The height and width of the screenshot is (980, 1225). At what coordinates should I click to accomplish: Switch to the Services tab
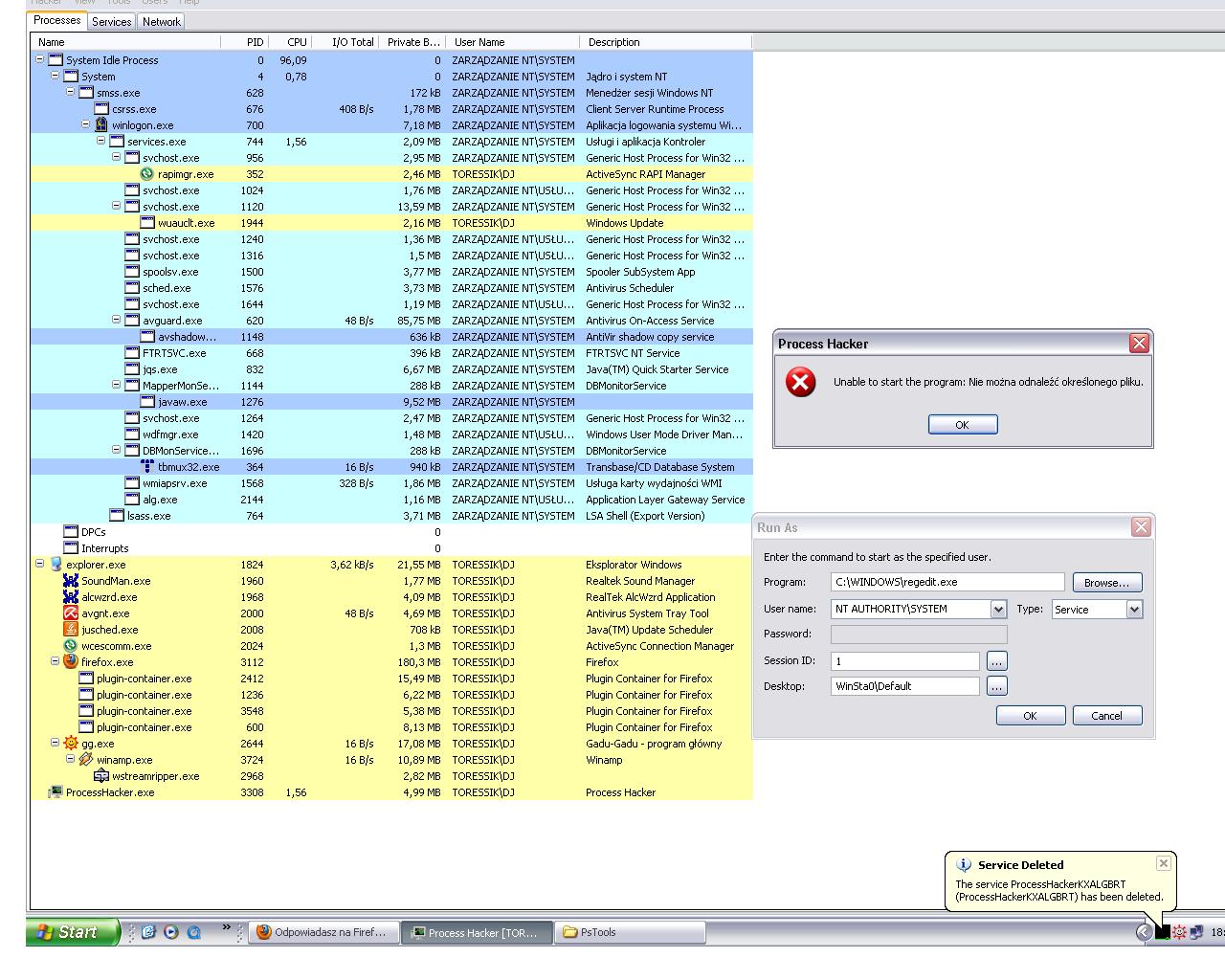coord(112,21)
